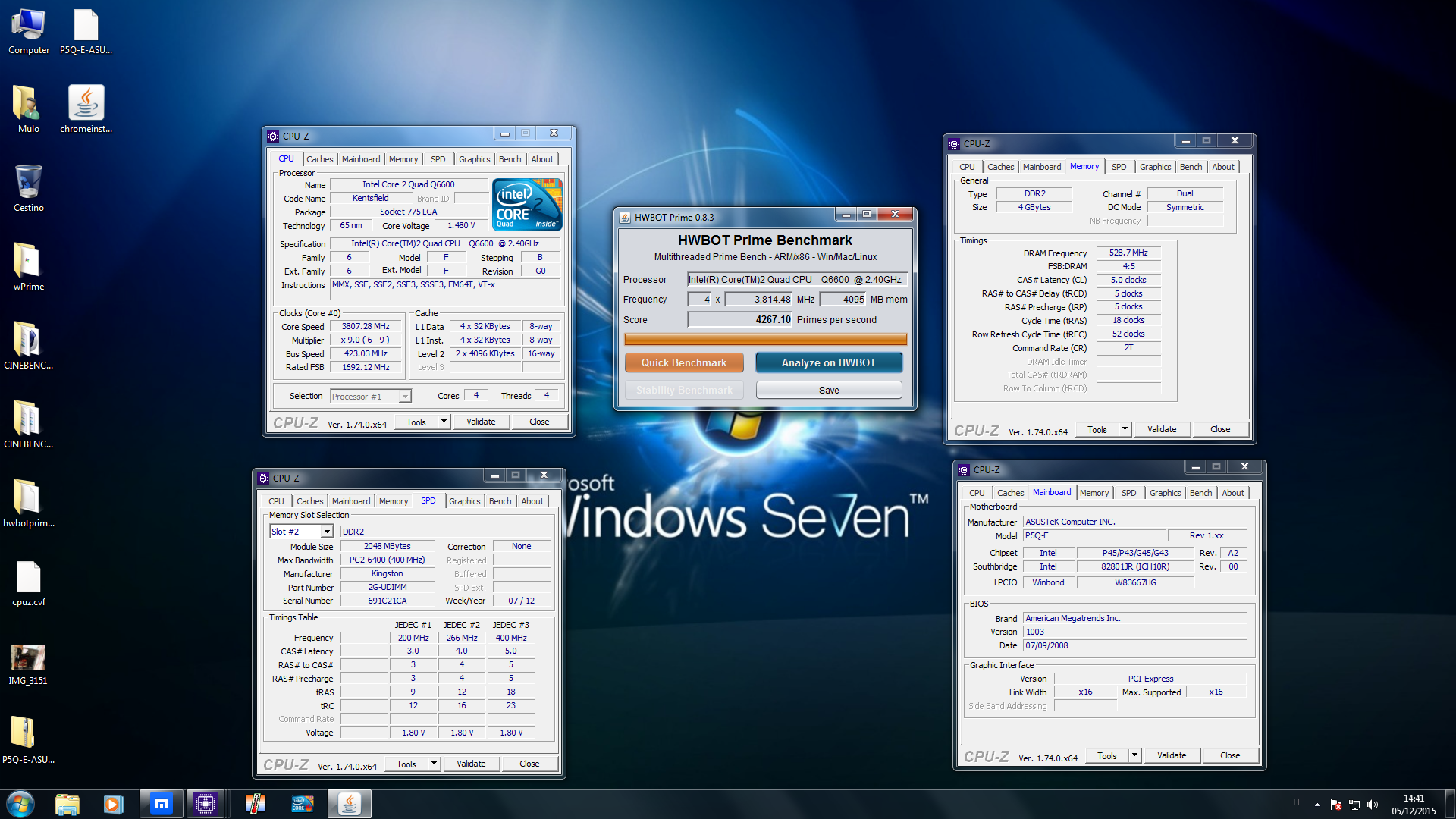Expand Tools dropdown arrow in the SPD tab window
This screenshot has width=1456, height=819.
(435, 764)
